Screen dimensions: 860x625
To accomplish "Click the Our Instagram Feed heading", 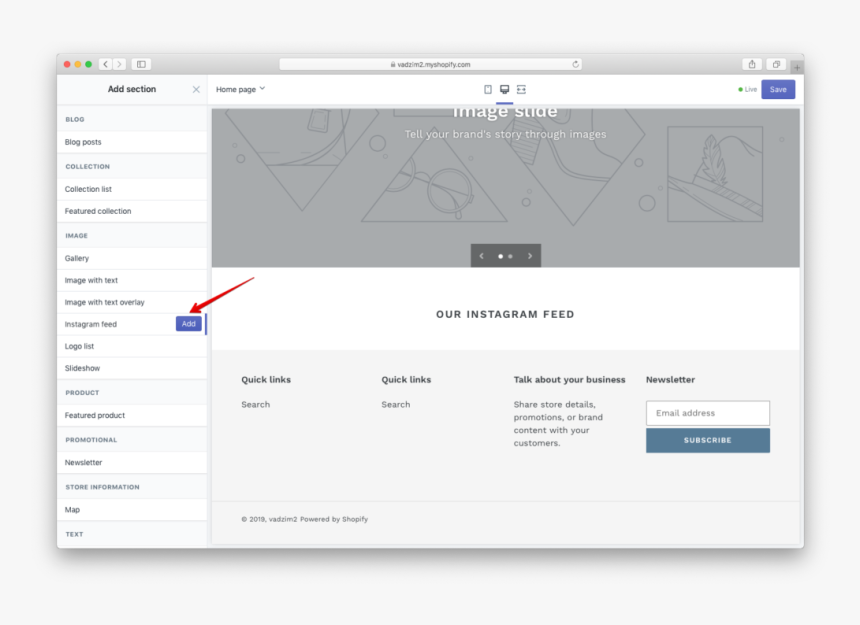I will coord(505,314).
